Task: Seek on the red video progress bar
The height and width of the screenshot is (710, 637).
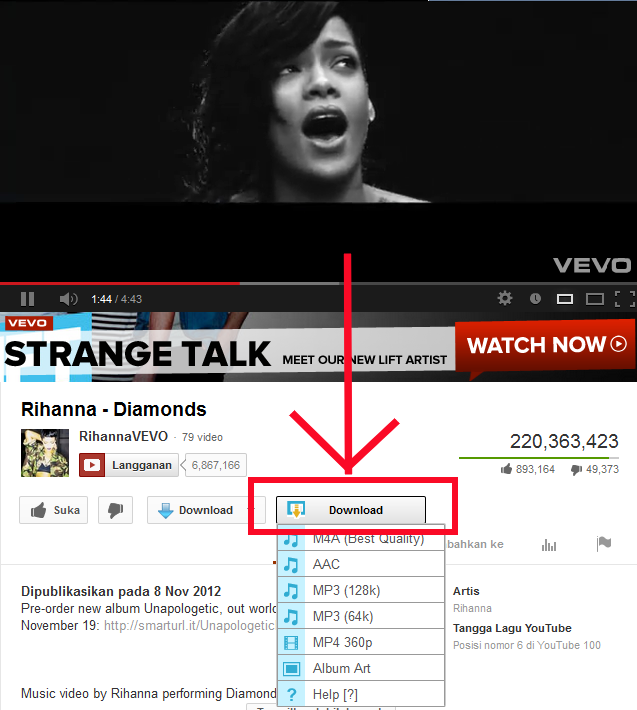Action: point(120,283)
